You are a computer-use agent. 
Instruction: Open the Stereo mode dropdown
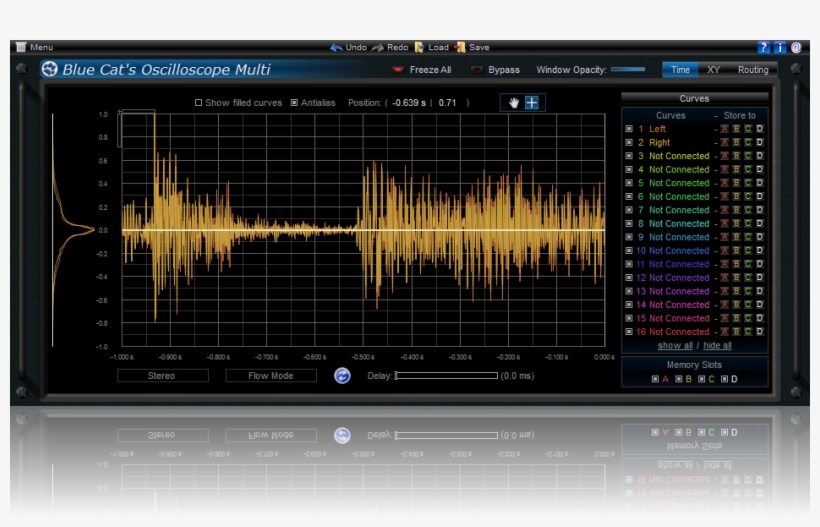point(163,376)
